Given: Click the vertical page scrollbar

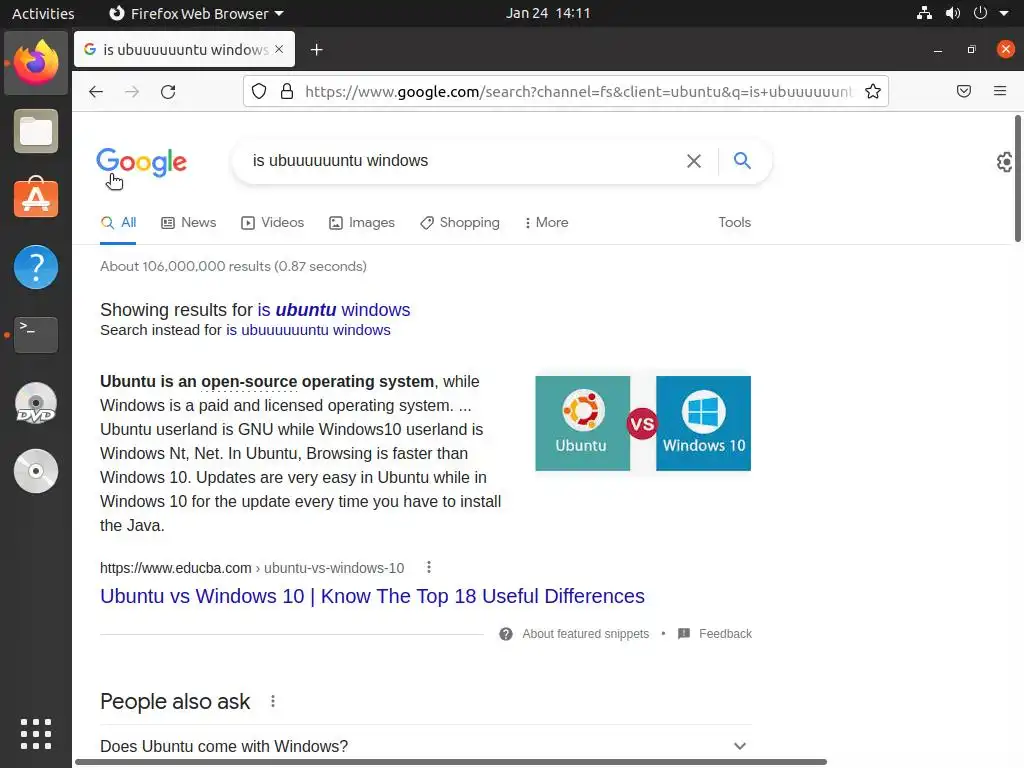Looking at the screenshot, I should [1017, 178].
